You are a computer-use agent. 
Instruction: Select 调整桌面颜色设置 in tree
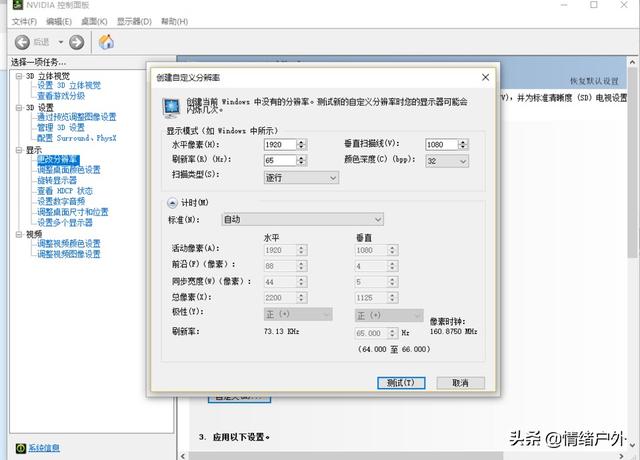(69, 170)
